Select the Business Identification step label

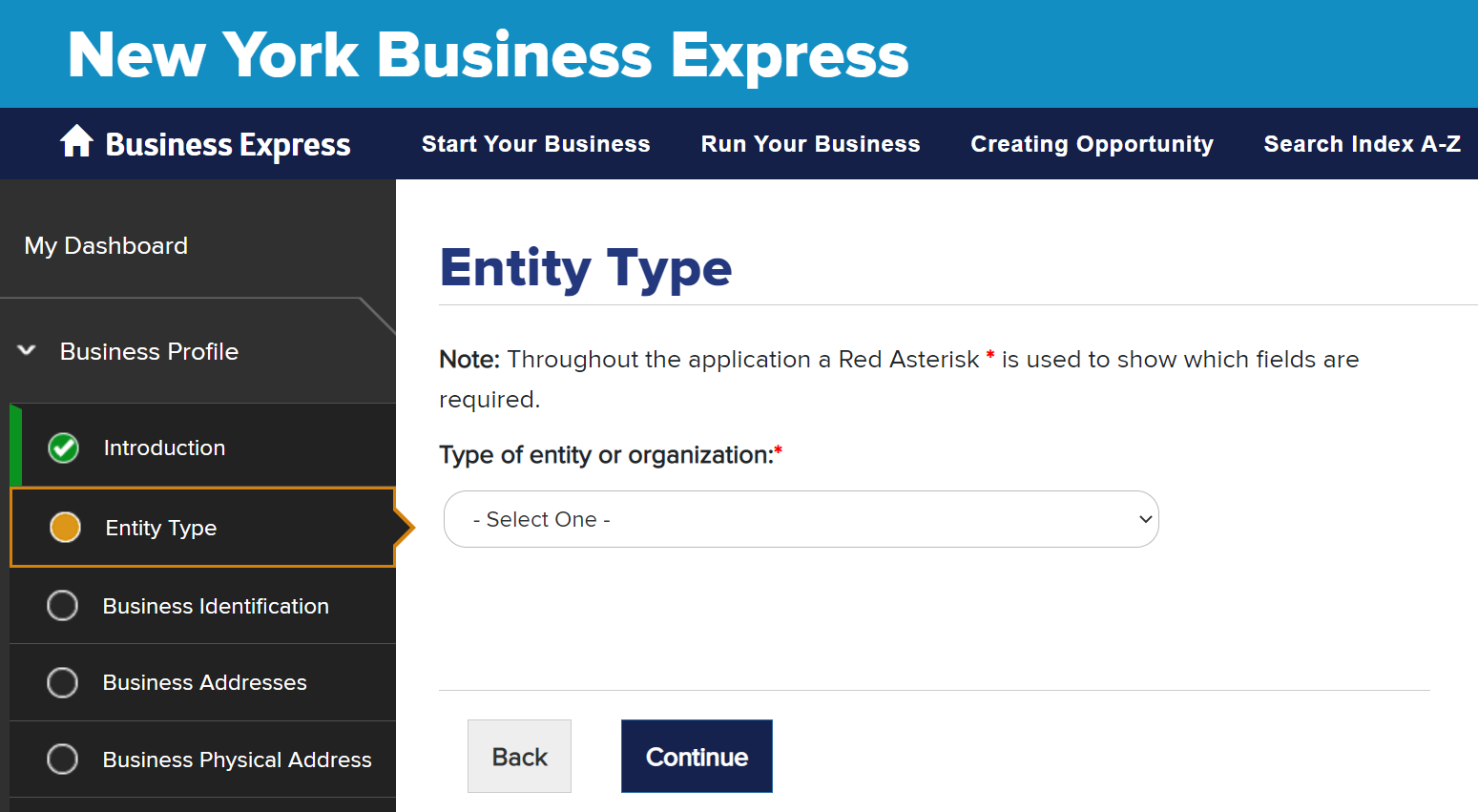pos(216,606)
